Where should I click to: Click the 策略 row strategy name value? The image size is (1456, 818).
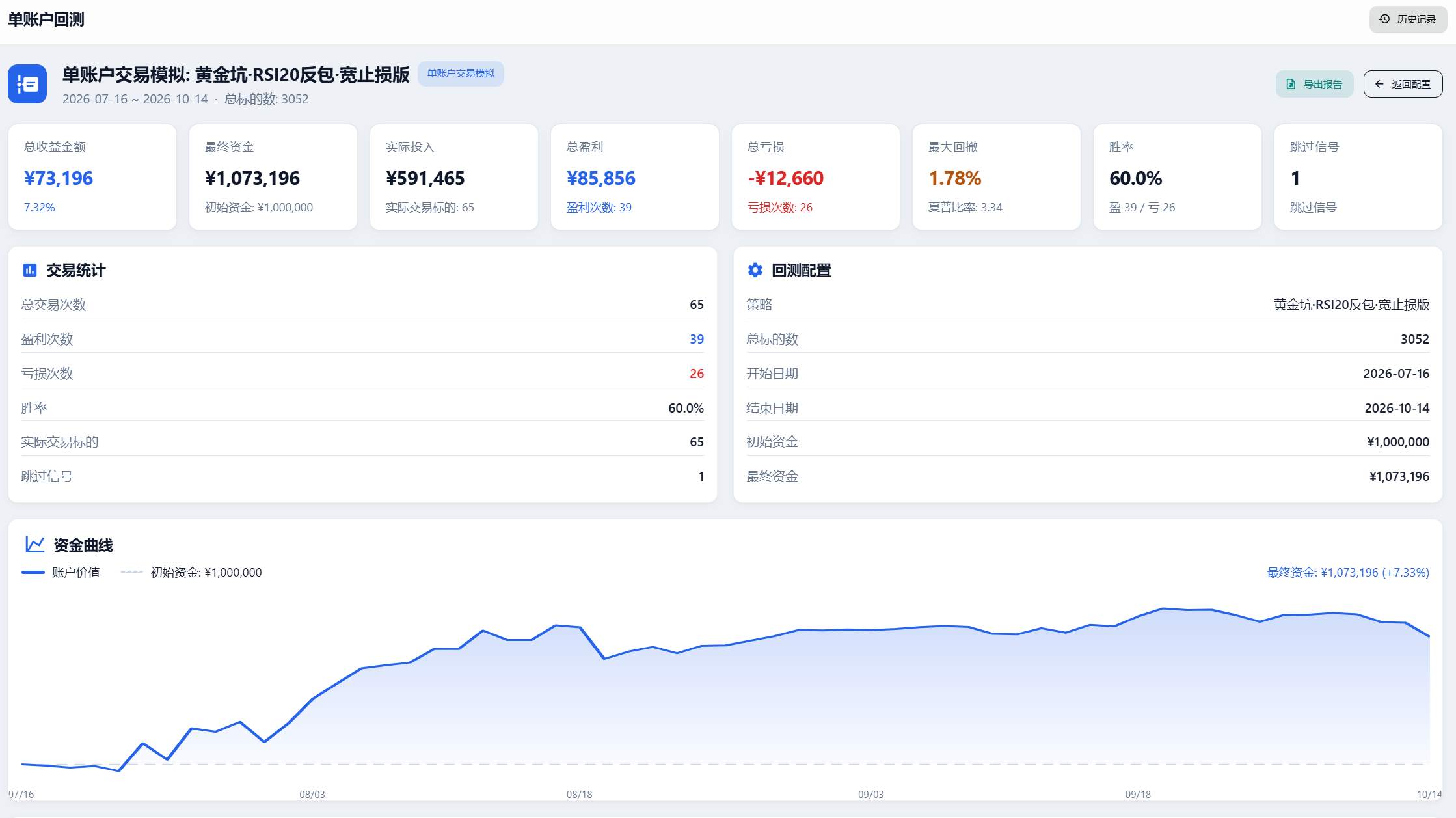(x=1351, y=305)
